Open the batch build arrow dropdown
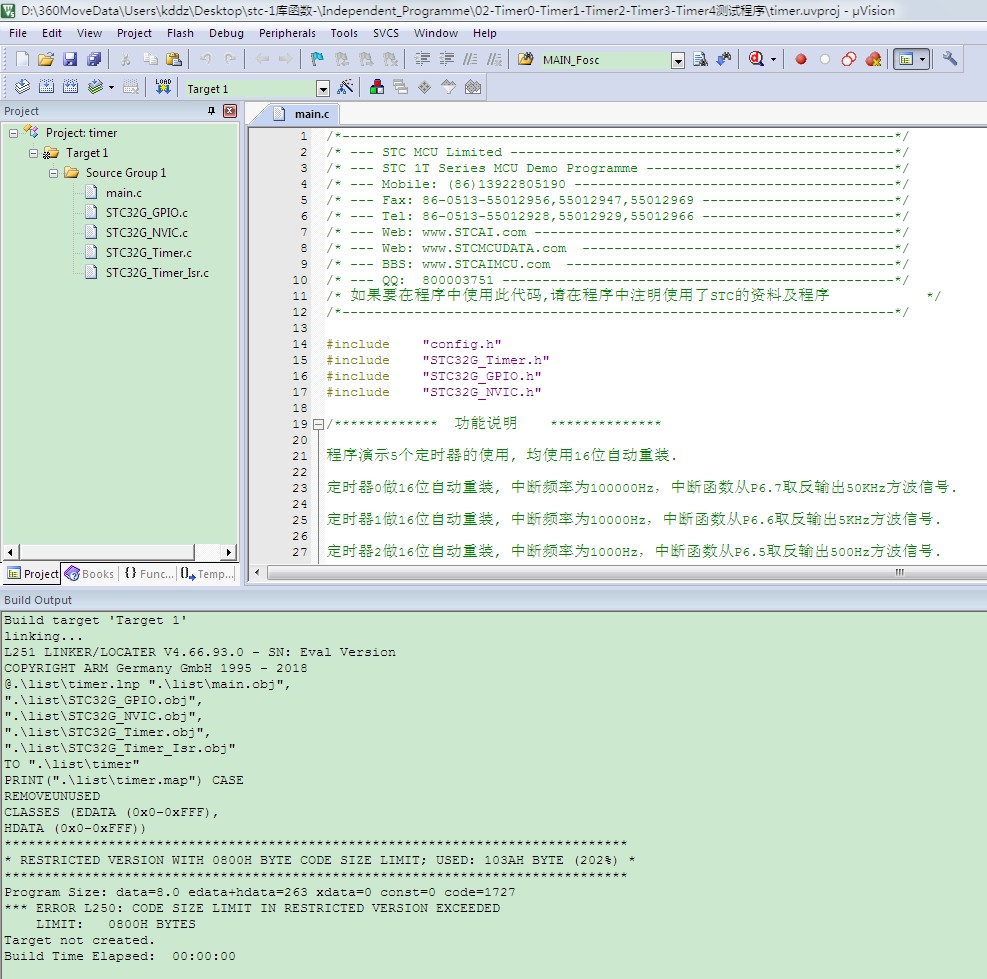This screenshot has width=987, height=979. click(x=111, y=88)
